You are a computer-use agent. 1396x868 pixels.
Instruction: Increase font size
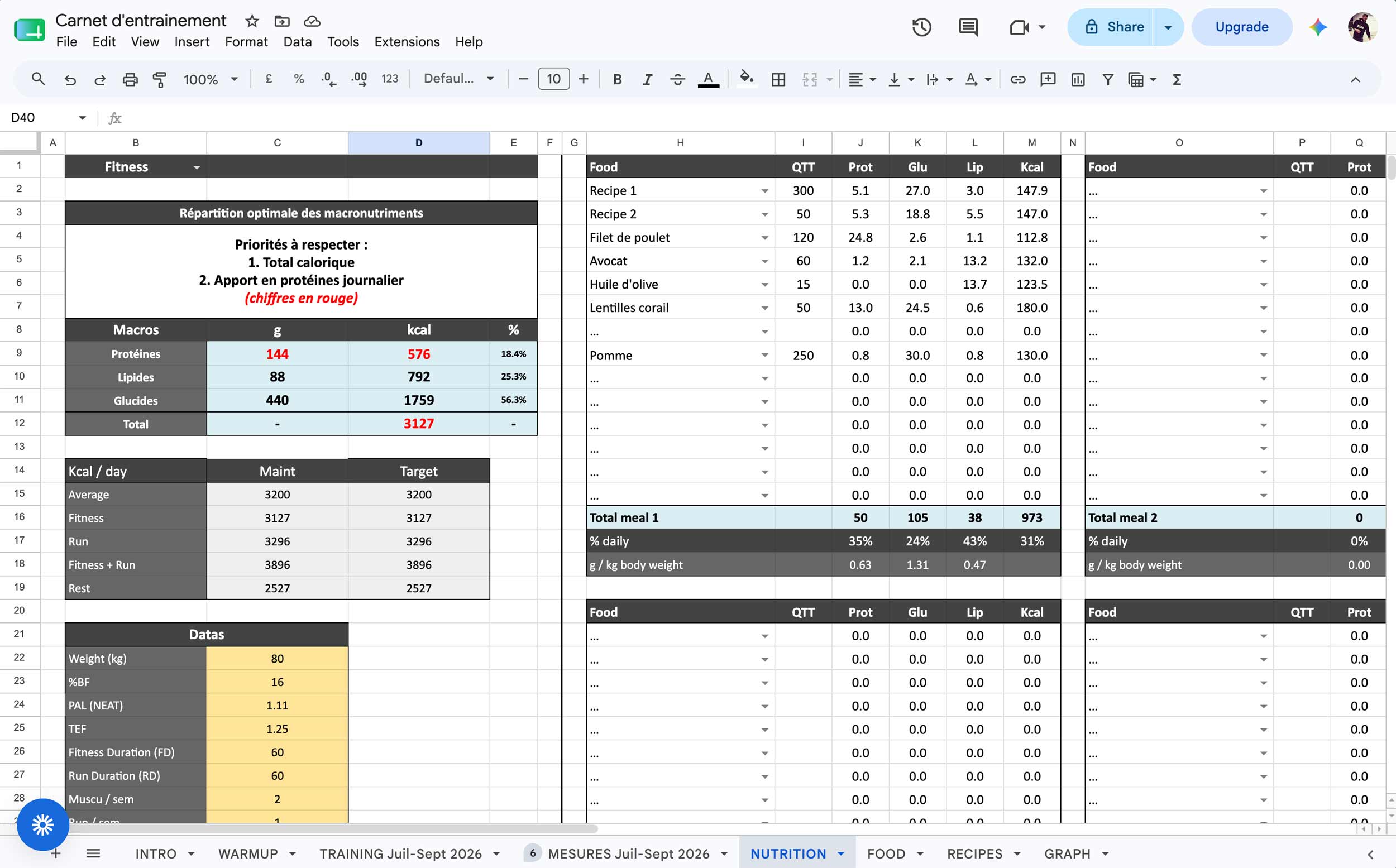pyautogui.click(x=584, y=79)
